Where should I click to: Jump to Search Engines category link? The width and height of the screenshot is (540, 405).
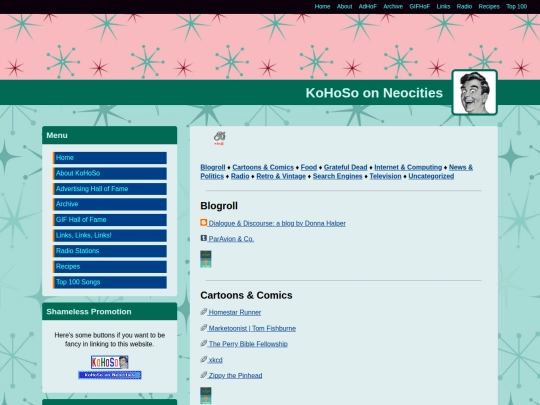click(338, 176)
